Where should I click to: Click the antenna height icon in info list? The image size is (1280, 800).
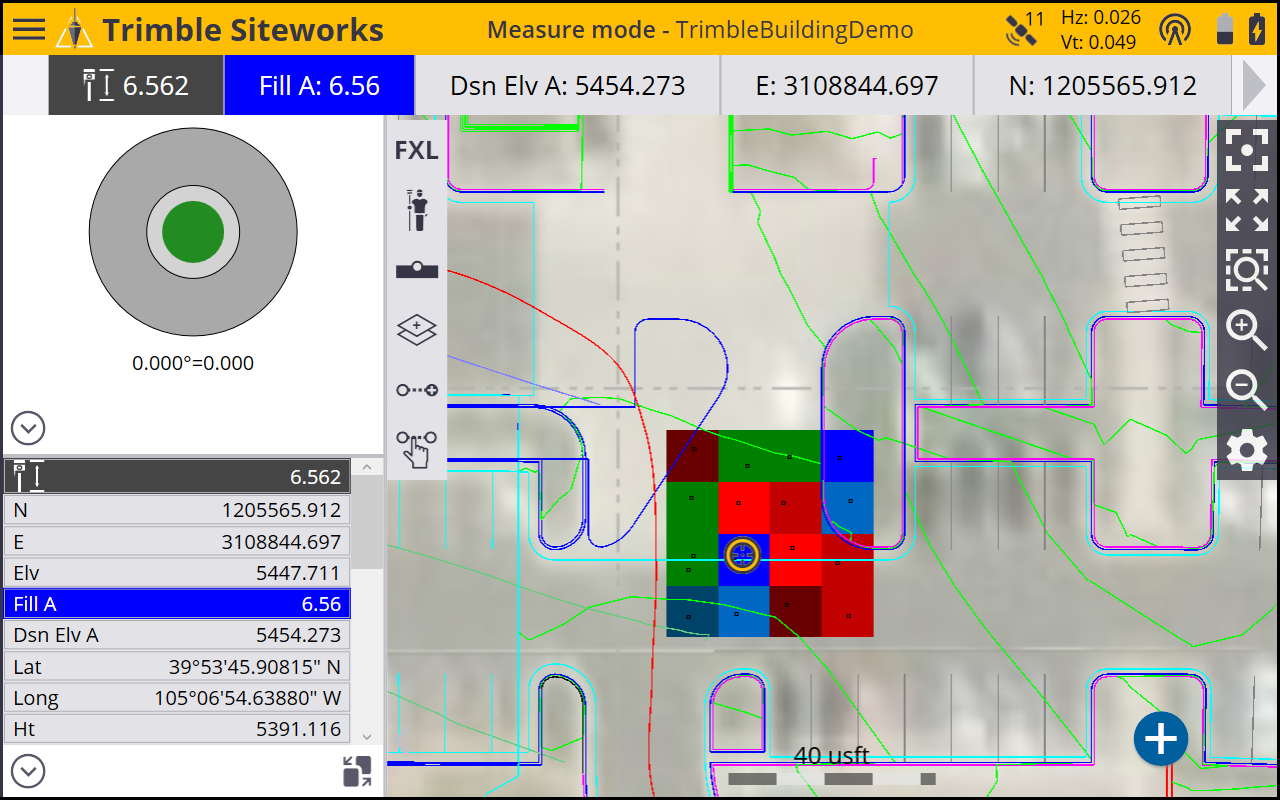click(29, 476)
